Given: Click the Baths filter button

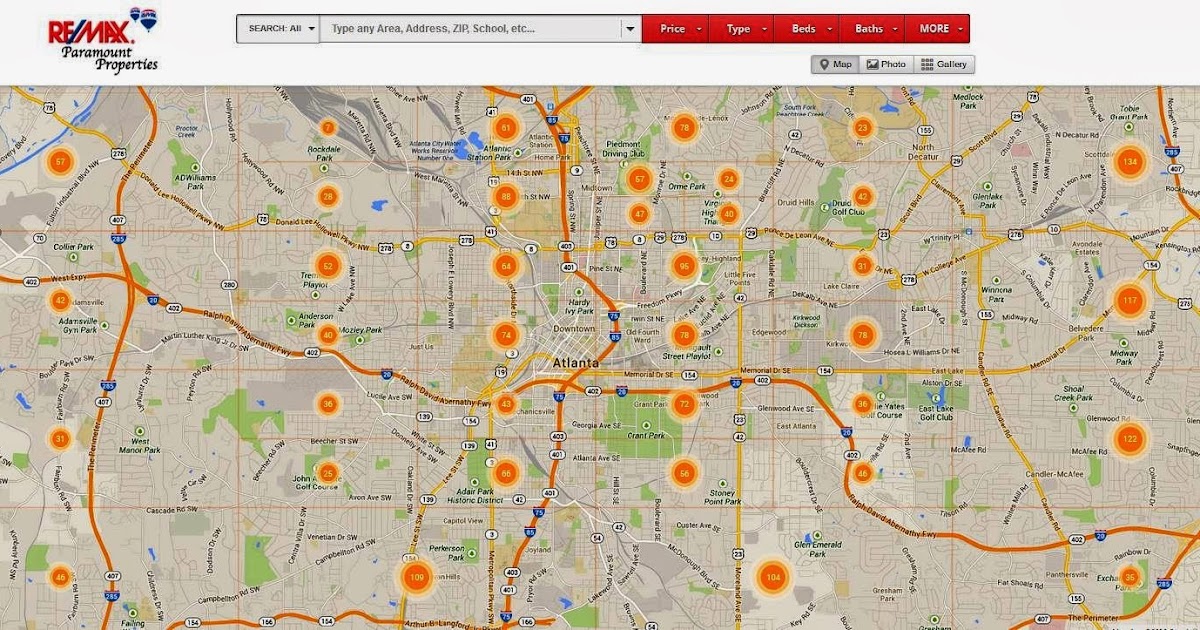Looking at the screenshot, I should [x=872, y=29].
